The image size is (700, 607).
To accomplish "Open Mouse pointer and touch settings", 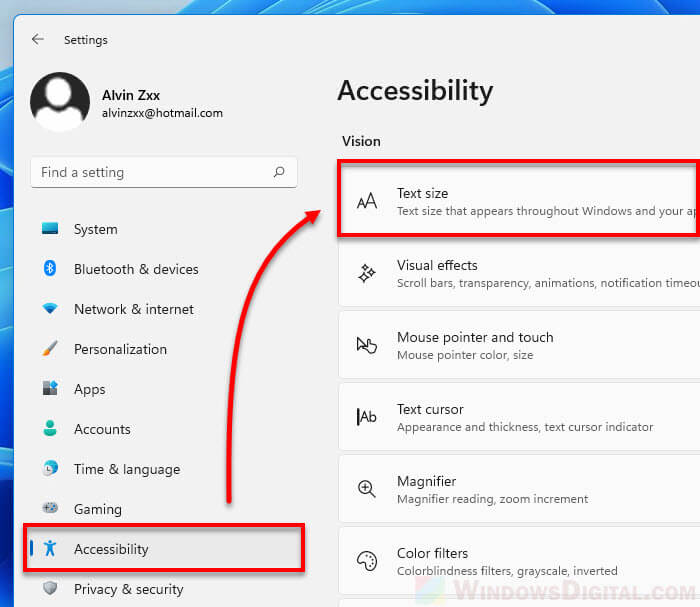I will [519, 345].
